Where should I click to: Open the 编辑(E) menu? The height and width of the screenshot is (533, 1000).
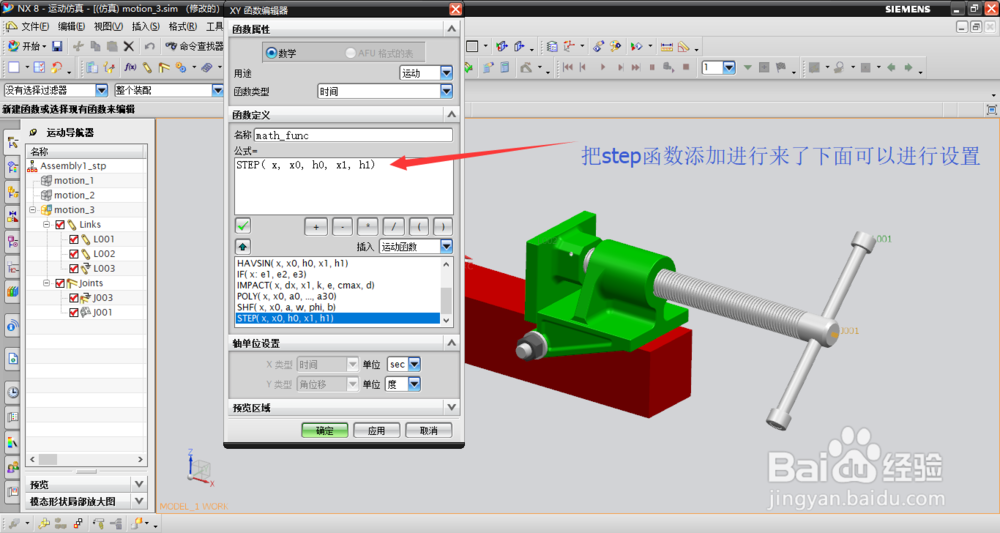click(71, 26)
